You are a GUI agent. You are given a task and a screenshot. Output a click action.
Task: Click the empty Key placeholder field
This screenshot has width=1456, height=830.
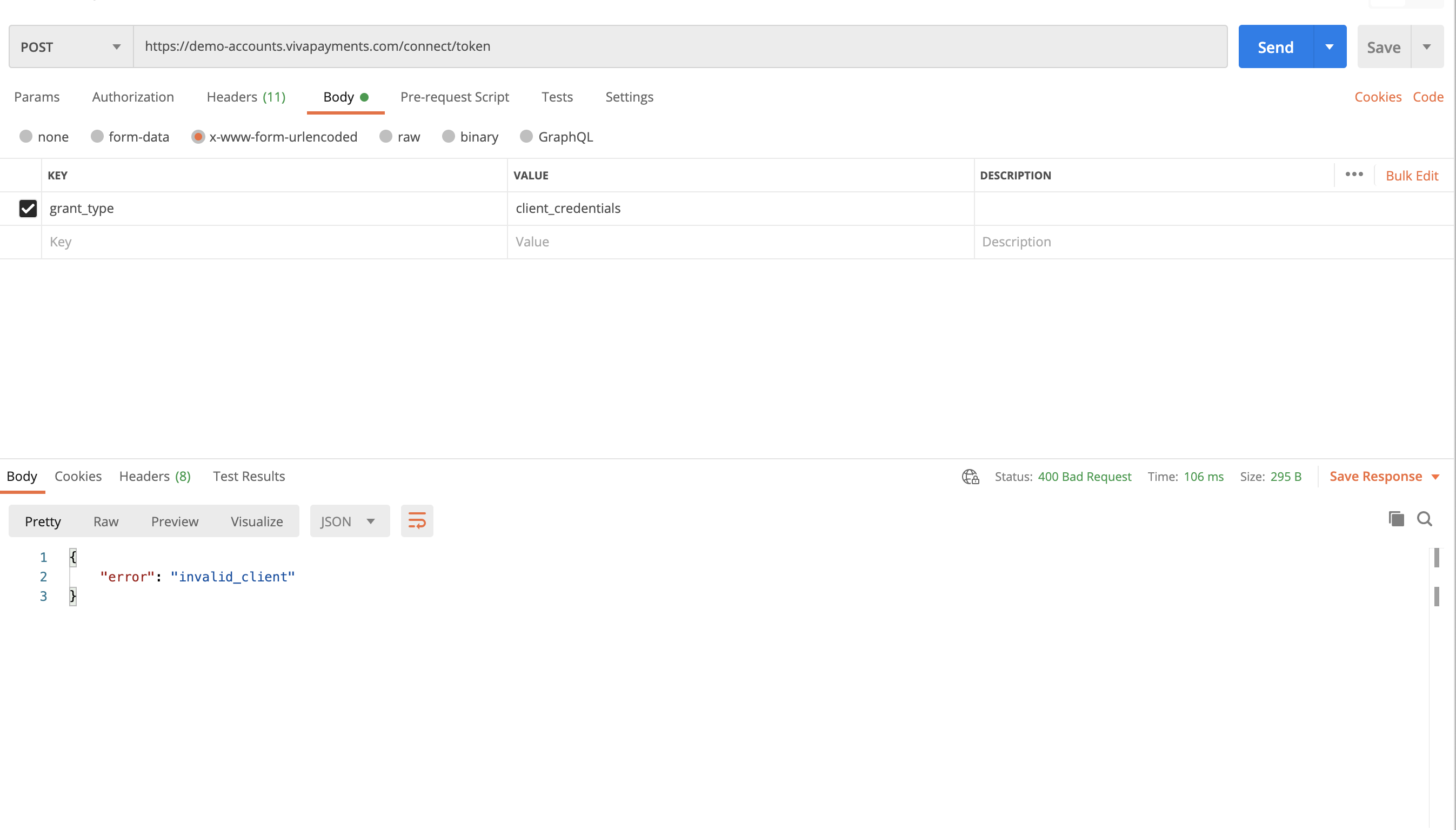click(x=274, y=242)
